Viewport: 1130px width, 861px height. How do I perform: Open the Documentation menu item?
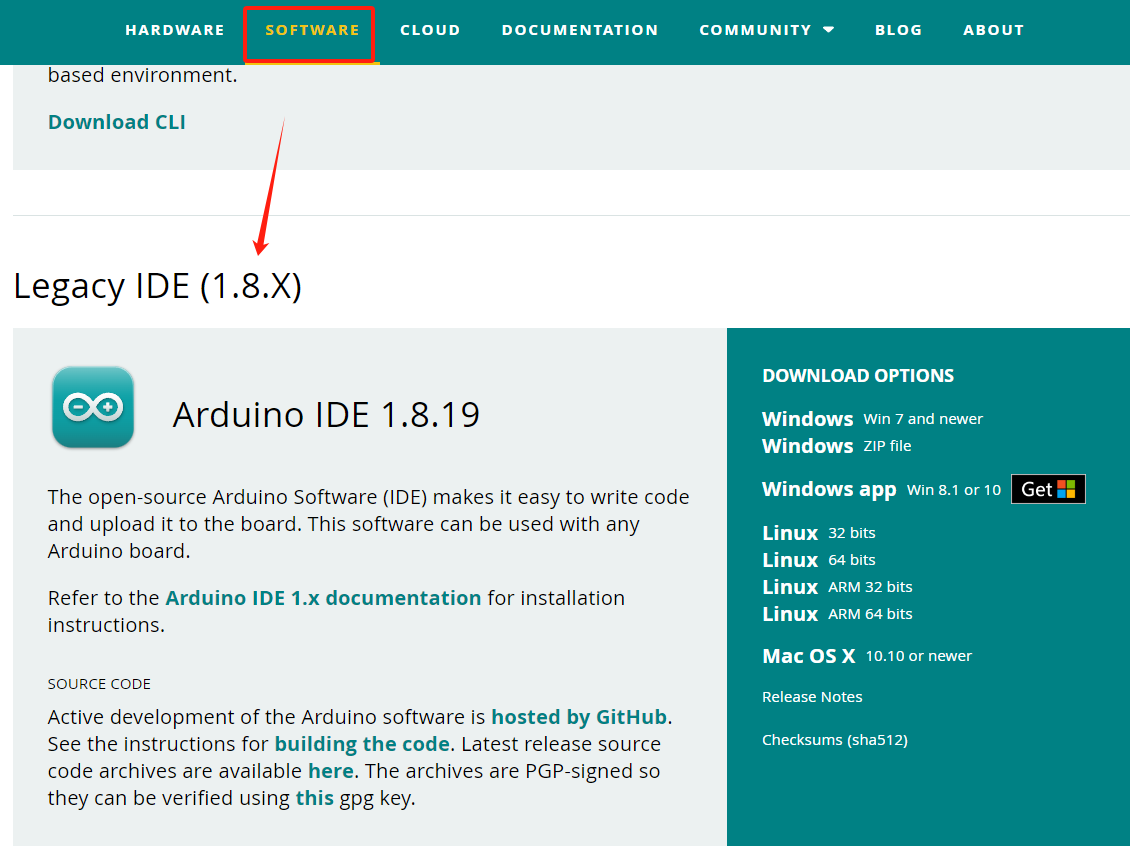[x=579, y=30]
